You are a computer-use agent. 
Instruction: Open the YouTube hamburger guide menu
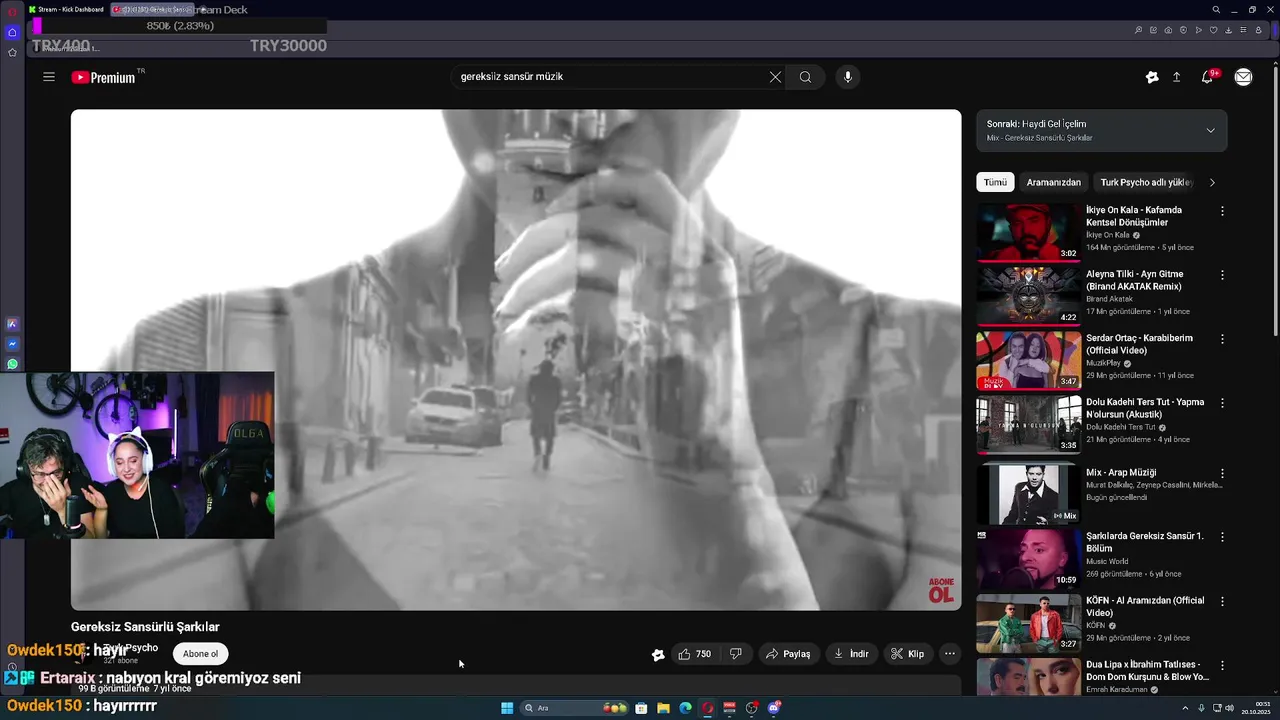coord(49,77)
